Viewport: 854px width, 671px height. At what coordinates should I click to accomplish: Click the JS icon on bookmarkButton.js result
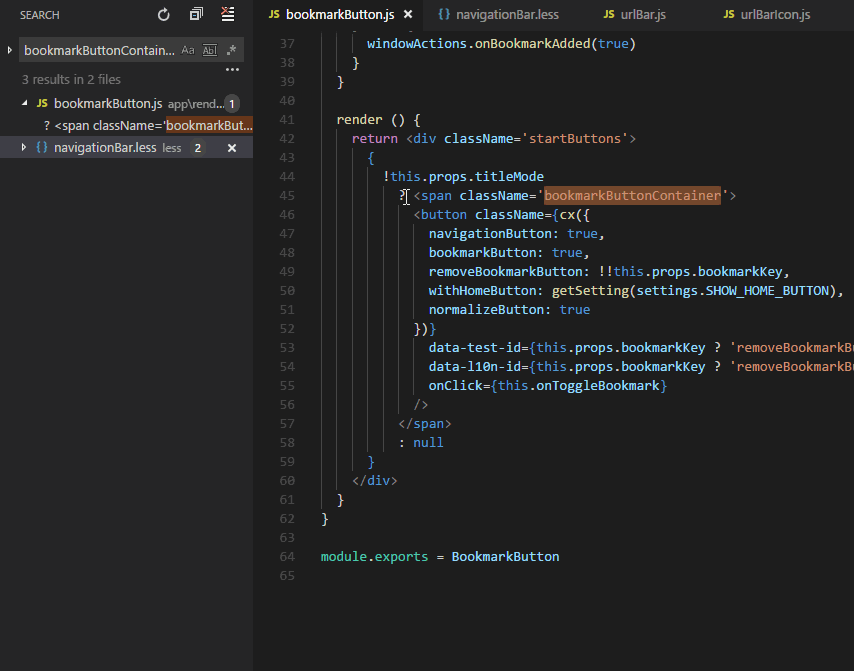[x=42, y=103]
